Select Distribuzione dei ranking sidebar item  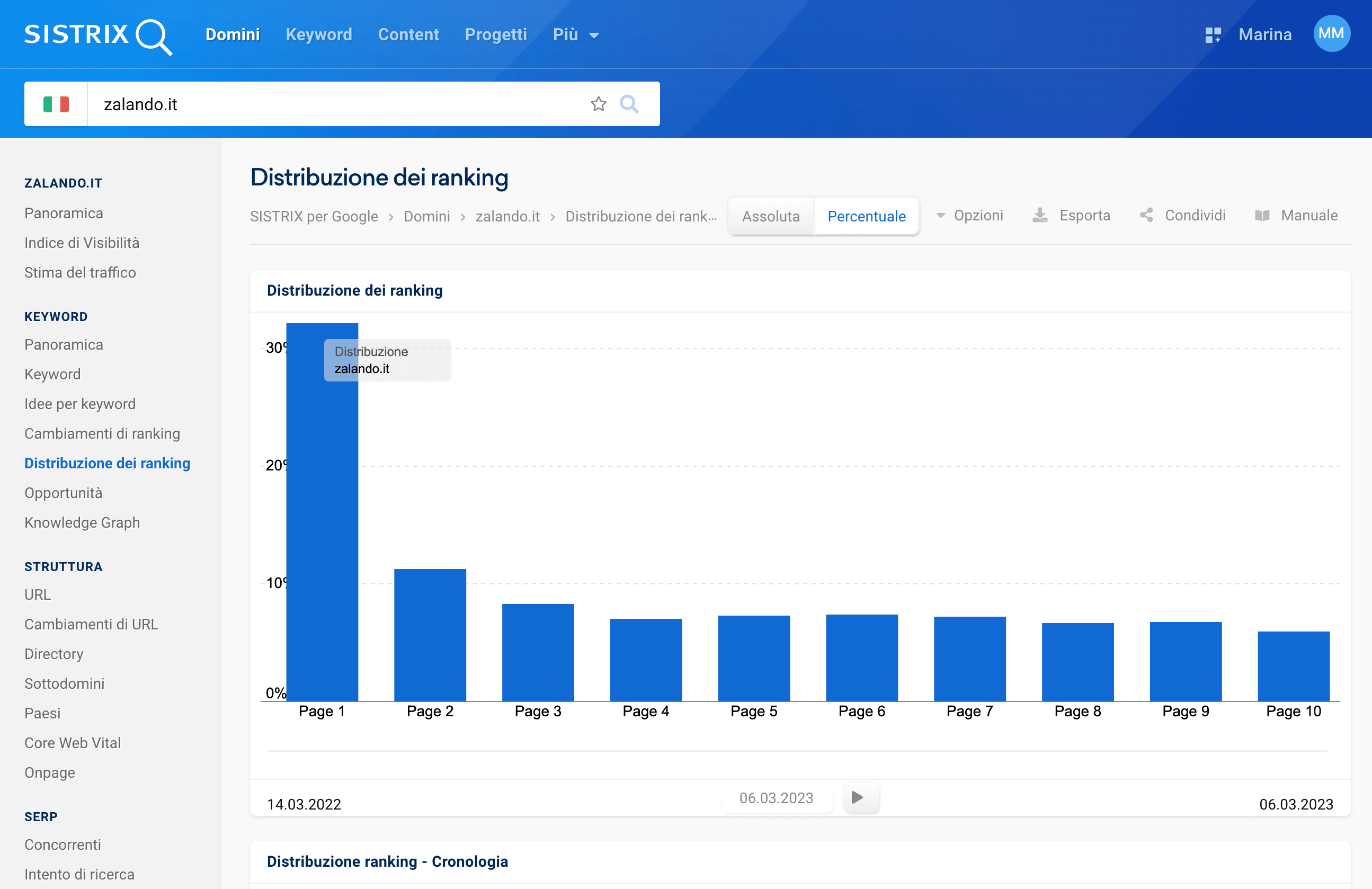[x=107, y=464]
